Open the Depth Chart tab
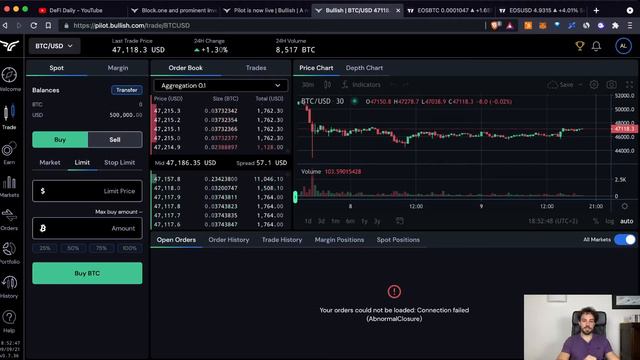This screenshot has width=640, height=360. tap(364, 68)
